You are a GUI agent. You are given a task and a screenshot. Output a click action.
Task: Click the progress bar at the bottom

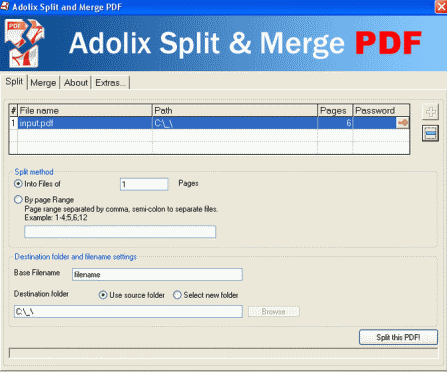223,353
